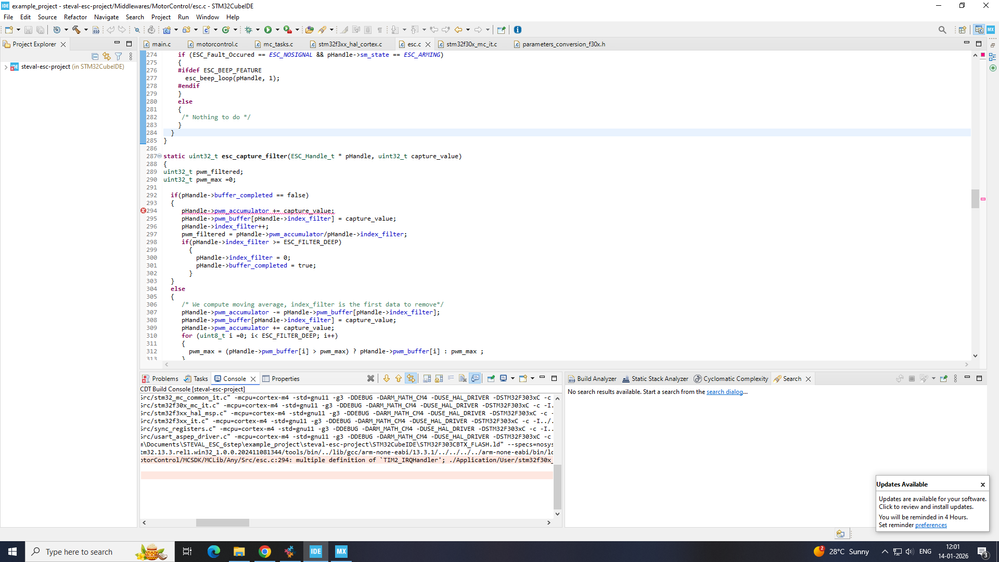Image resolution: width=999 pixels, height=562 pixels.
Task: Toggle console scroll lock icon
Action: click(439, 378)
